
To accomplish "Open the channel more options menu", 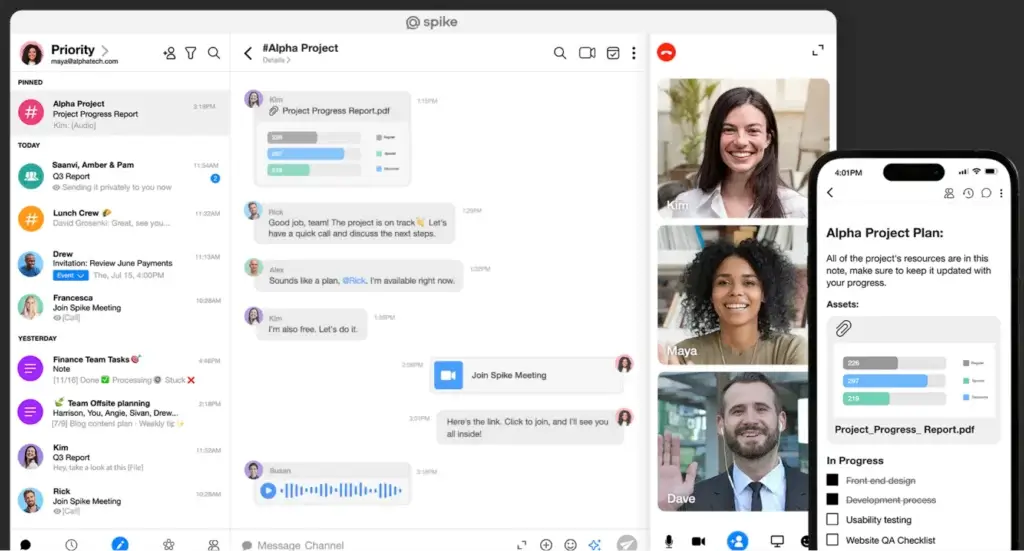I will pyautogui.click(x=633, y=53).
